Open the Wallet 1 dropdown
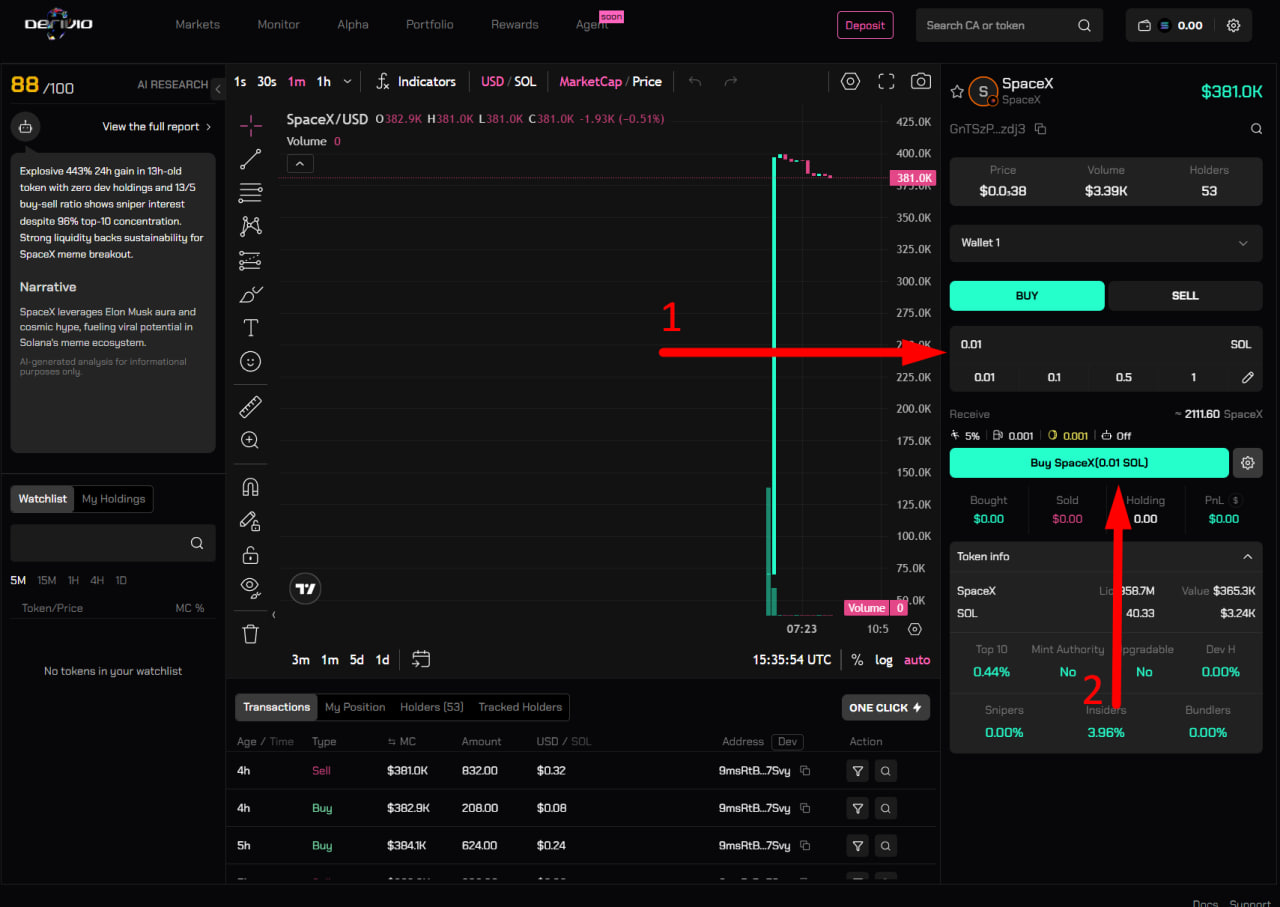Image resolution: width=1280 pixels, height=907 pixels. point(1105,243)
